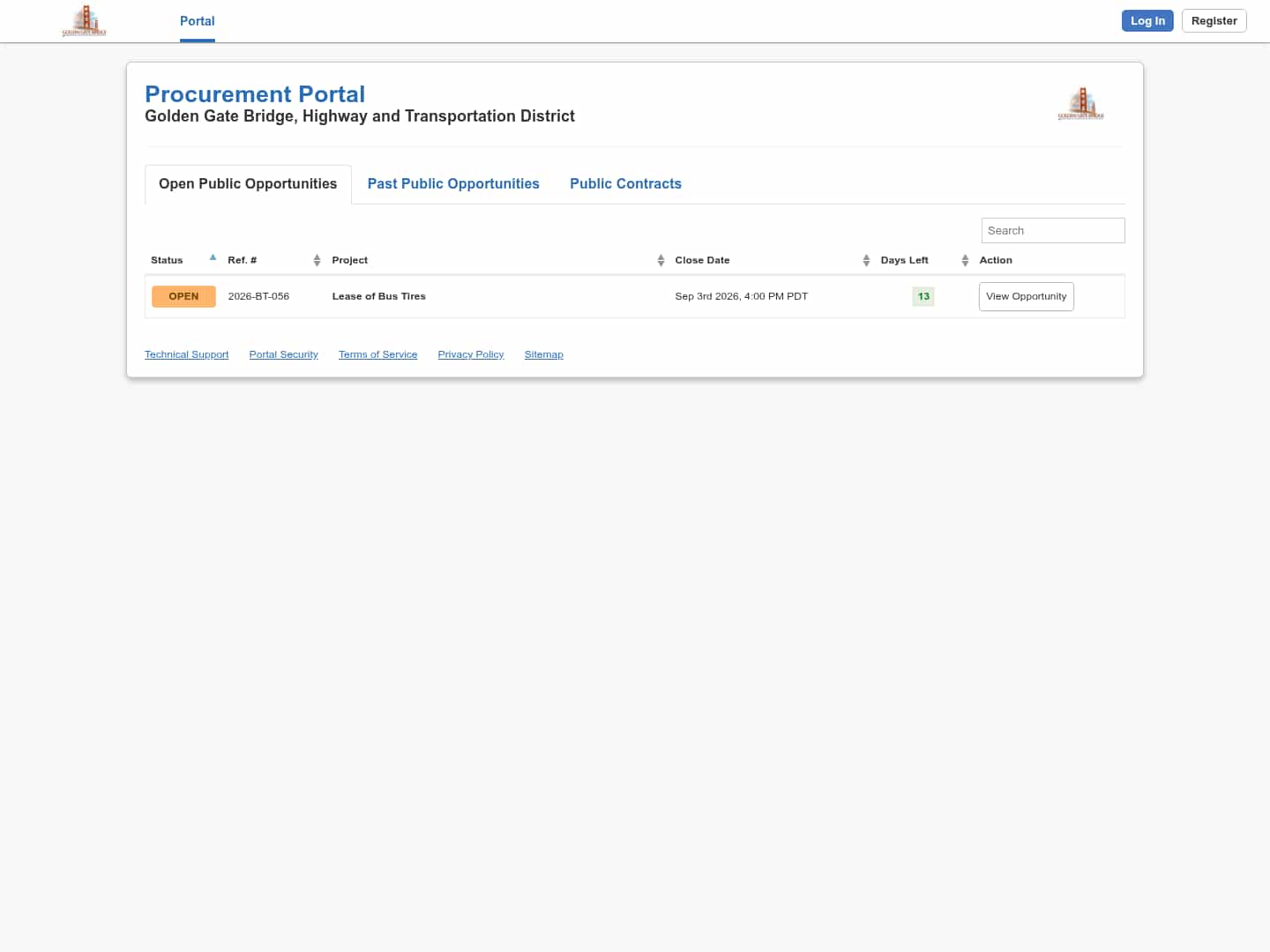Viewport: 1270px width, 952px height.
Task: Open the Technical Support link
Action: tap(186, 354)
